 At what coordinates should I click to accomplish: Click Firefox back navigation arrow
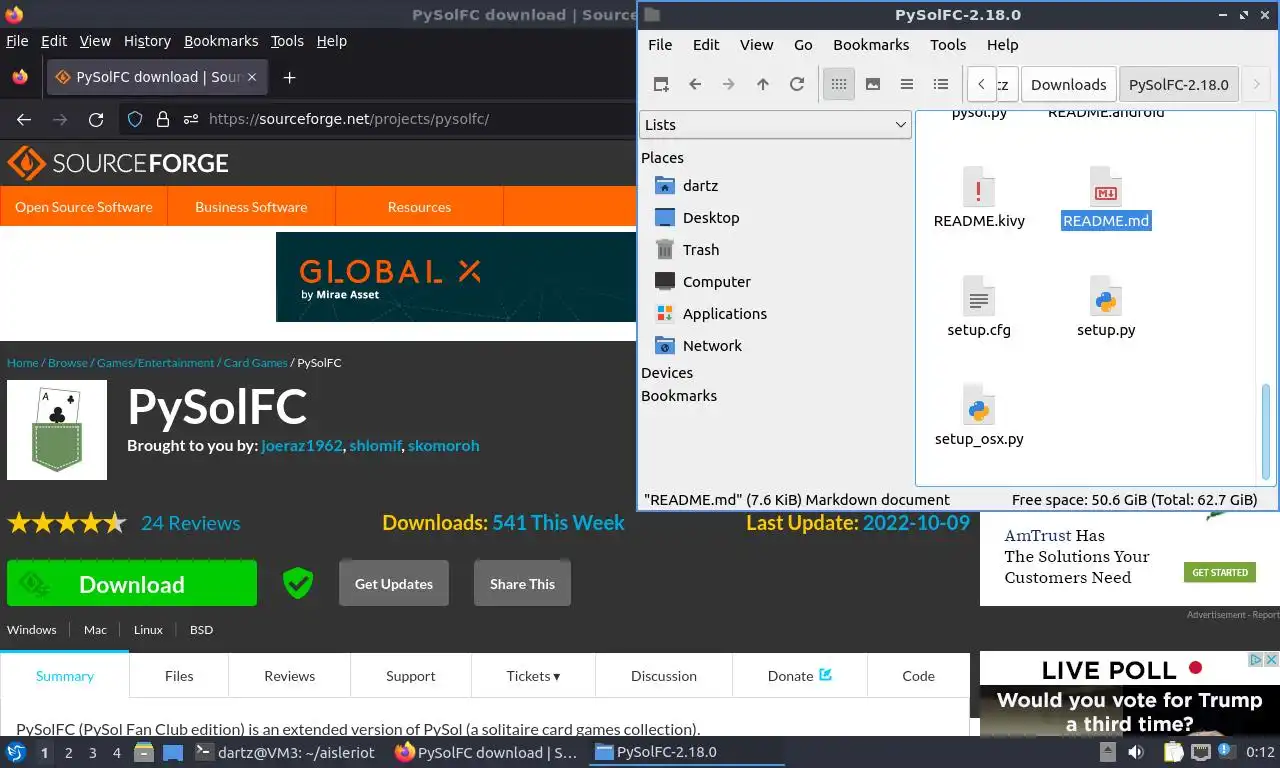click(x=24, y=119)
